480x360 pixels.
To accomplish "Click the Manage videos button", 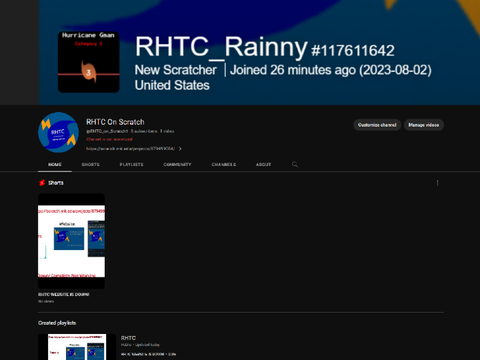I will pos(424,125).
